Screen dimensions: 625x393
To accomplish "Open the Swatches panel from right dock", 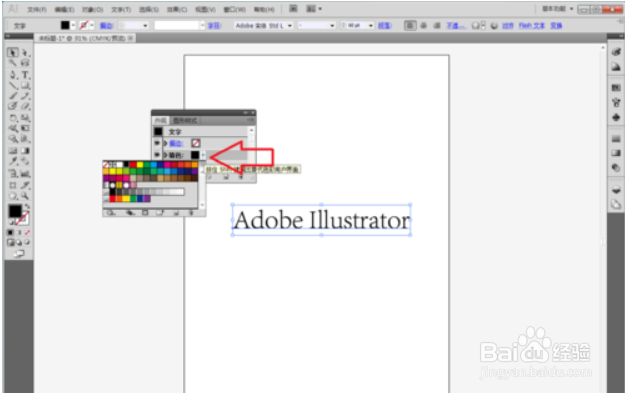I will point(616,87).
